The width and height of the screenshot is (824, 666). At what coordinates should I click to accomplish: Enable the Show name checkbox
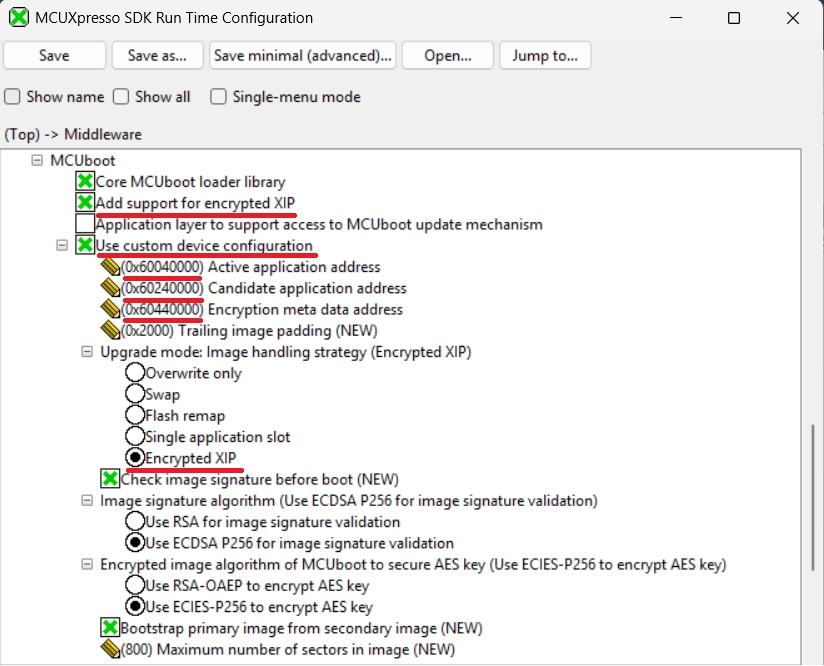[13, 97]
